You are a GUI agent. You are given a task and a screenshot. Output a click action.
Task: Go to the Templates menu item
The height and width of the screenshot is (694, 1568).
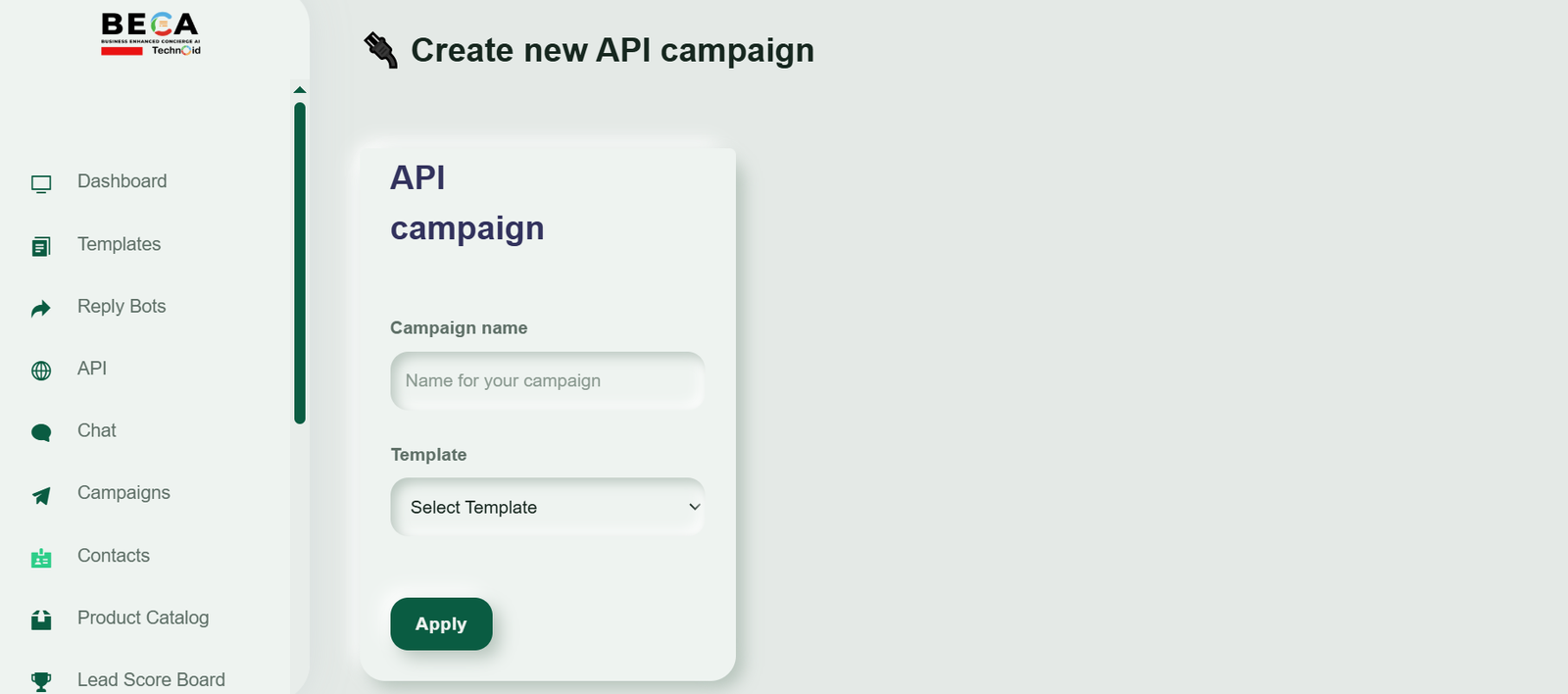[x=120, y=244]
